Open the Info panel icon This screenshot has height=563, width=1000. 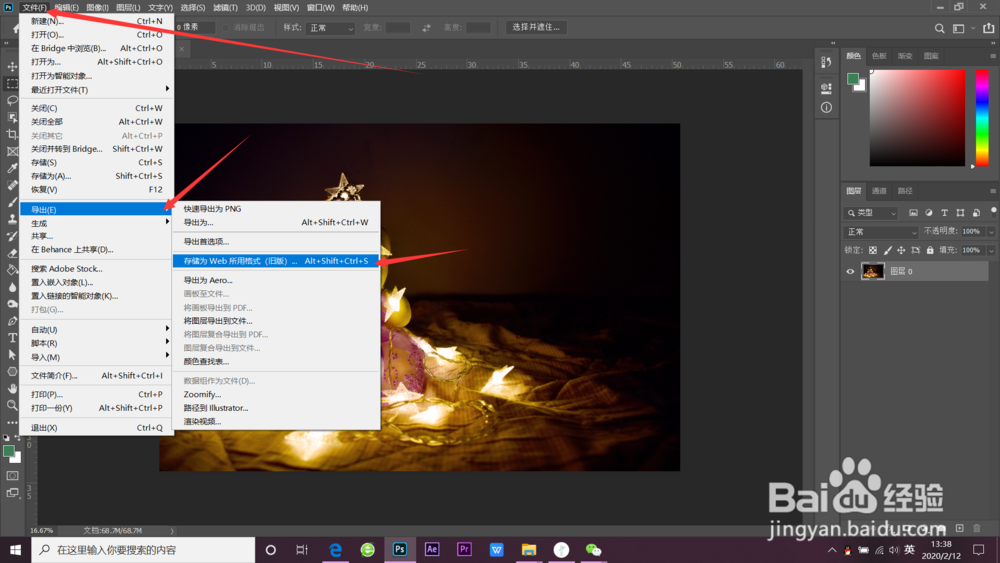(827, 107)
